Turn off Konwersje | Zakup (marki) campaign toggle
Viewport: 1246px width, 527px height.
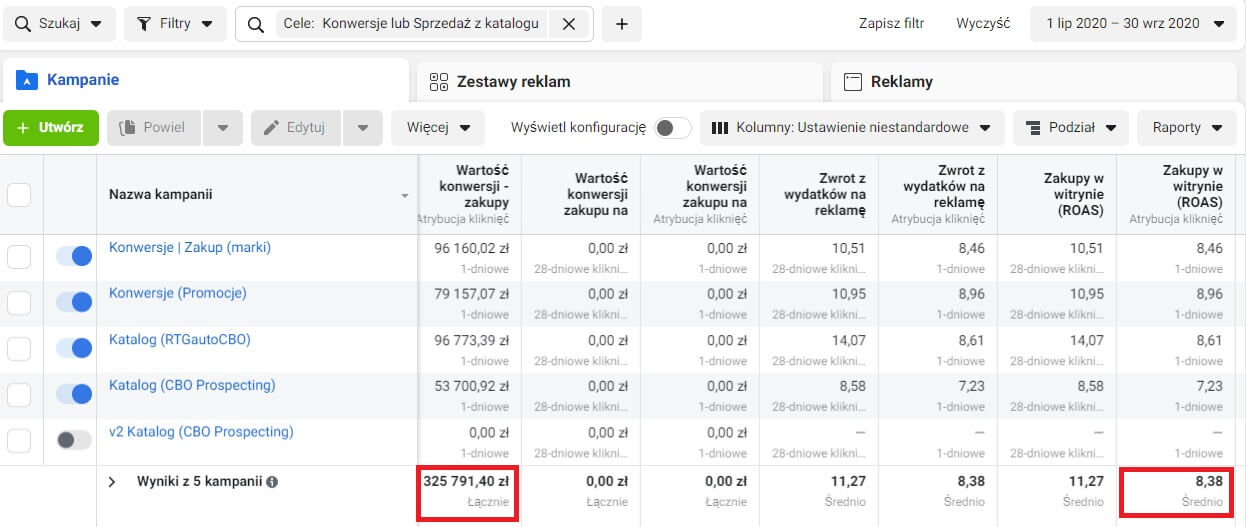(x=74, y=257)
